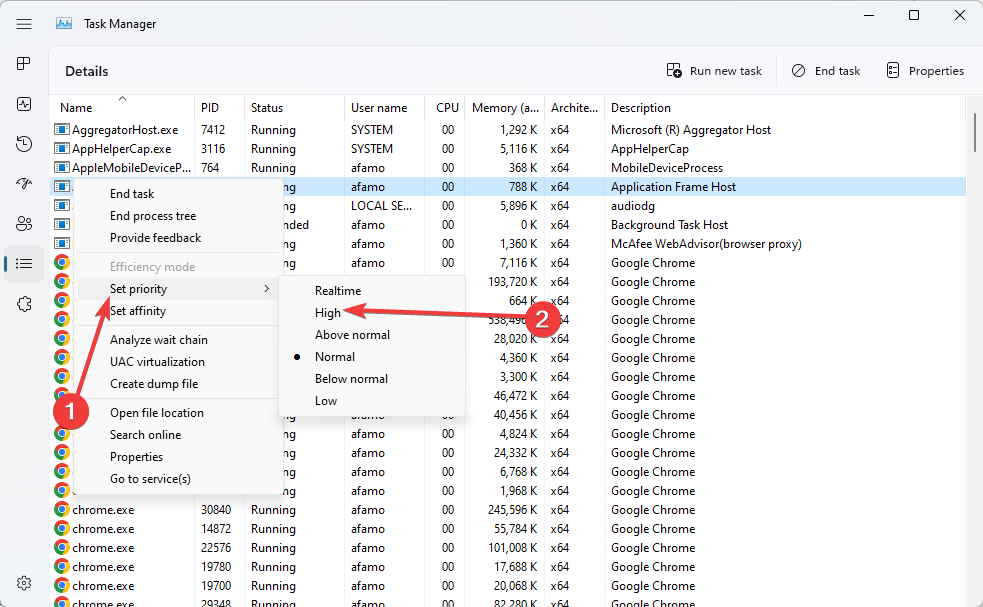The height and width of the screenshot is (607, 983).
Task: Sort by Status column header
Action: [294, 108]
